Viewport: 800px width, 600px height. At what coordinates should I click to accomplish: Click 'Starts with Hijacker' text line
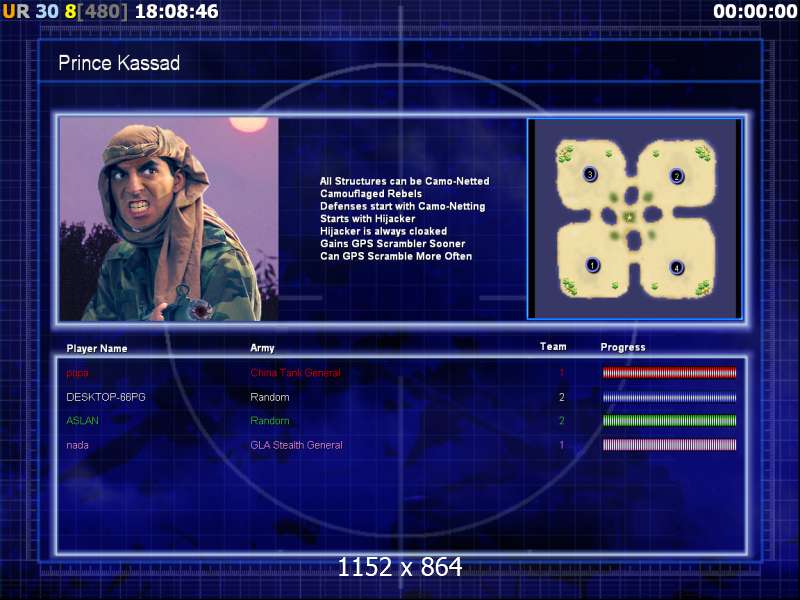[x=367, y=219]
